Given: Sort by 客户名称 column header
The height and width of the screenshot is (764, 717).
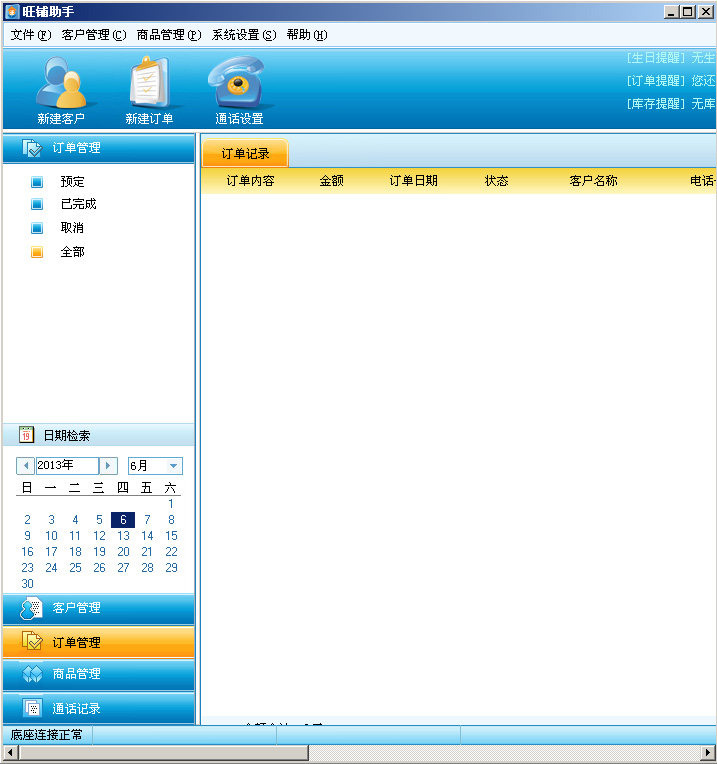Looking at the screenshot, I should (593, 181).
